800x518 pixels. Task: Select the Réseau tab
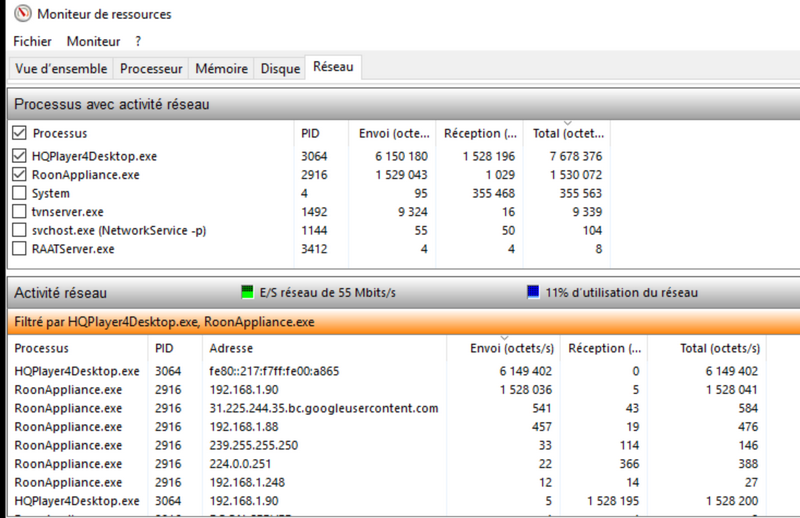(333, 67)
